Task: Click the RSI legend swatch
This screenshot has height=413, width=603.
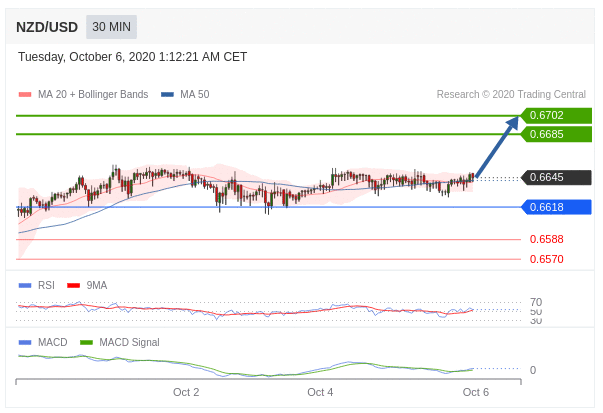Action: (25, 285)
